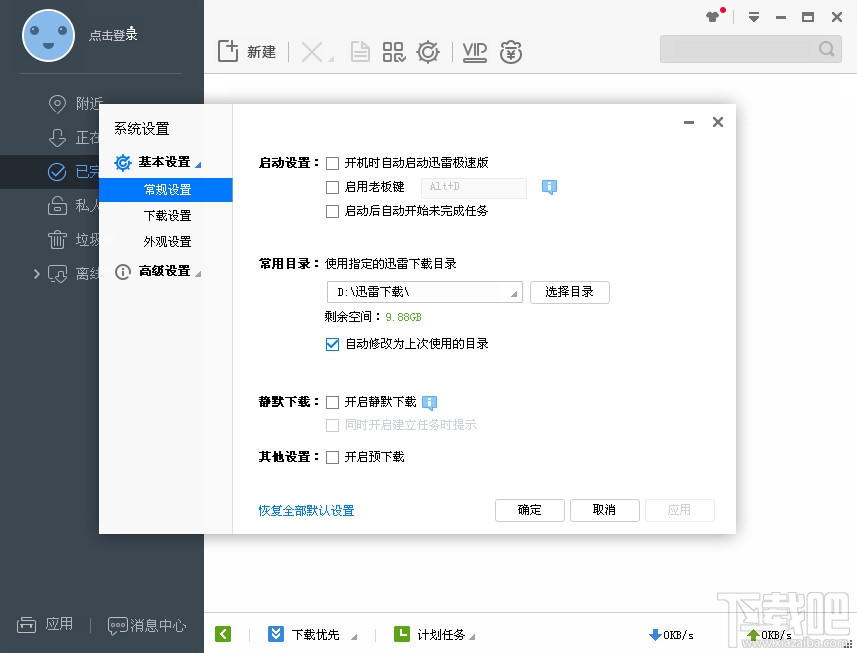This screenshot has height=653, width=857.
Task: Open the coin rewards icon beside VIP
Action: tap(511, 51)
